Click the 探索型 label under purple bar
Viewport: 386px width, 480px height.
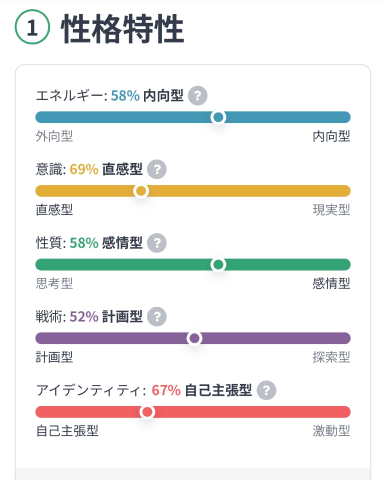[331, 357]
